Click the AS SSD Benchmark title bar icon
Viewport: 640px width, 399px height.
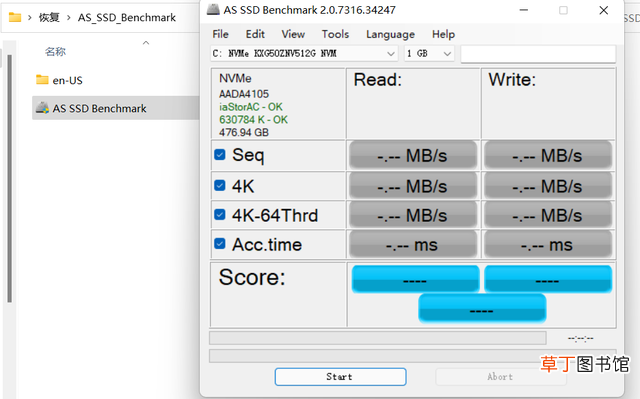point(213,10)
